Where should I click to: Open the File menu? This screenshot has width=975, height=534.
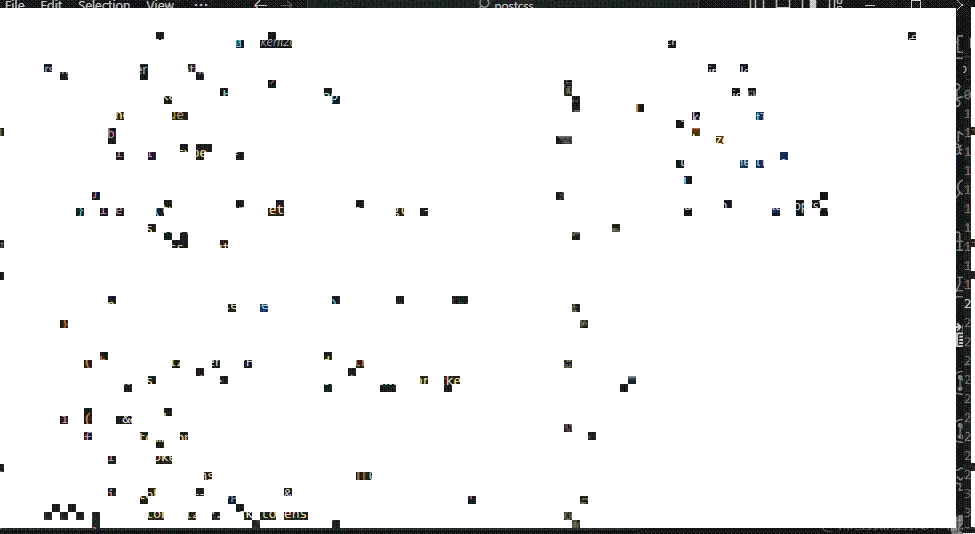pyautogui.click(x=14, y=5)
